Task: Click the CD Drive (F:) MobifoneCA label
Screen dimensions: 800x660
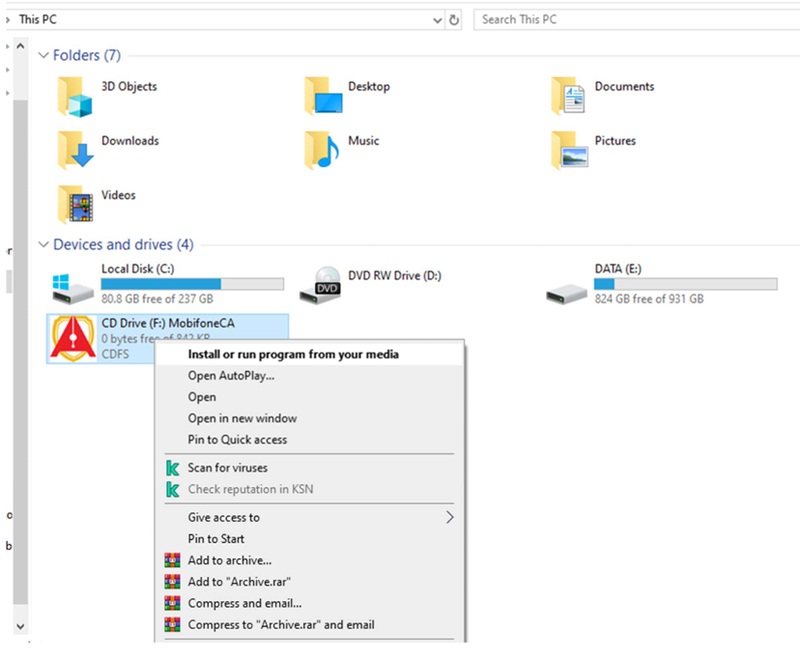Action: [x=168, y=323]
